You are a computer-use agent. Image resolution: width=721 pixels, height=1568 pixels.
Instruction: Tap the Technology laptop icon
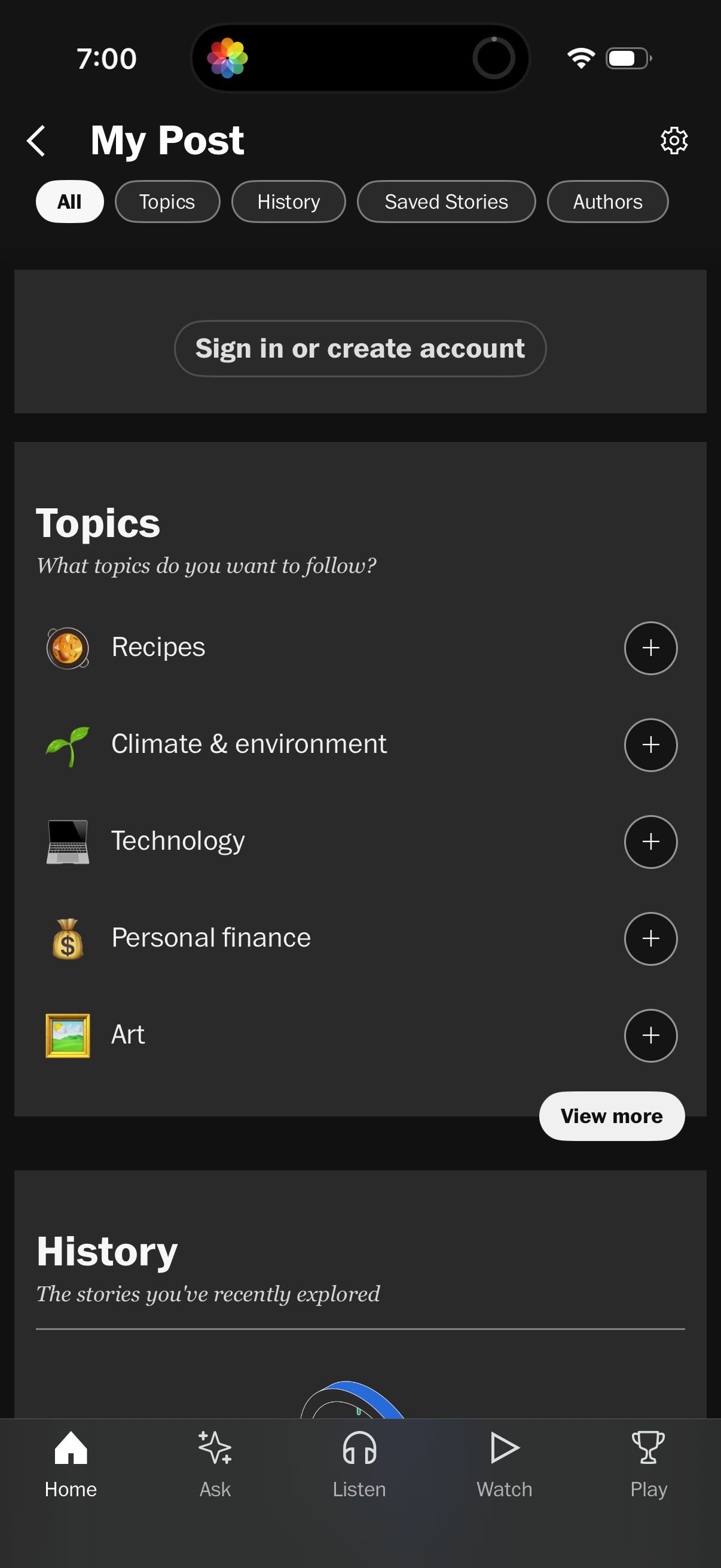coord(68,842)
